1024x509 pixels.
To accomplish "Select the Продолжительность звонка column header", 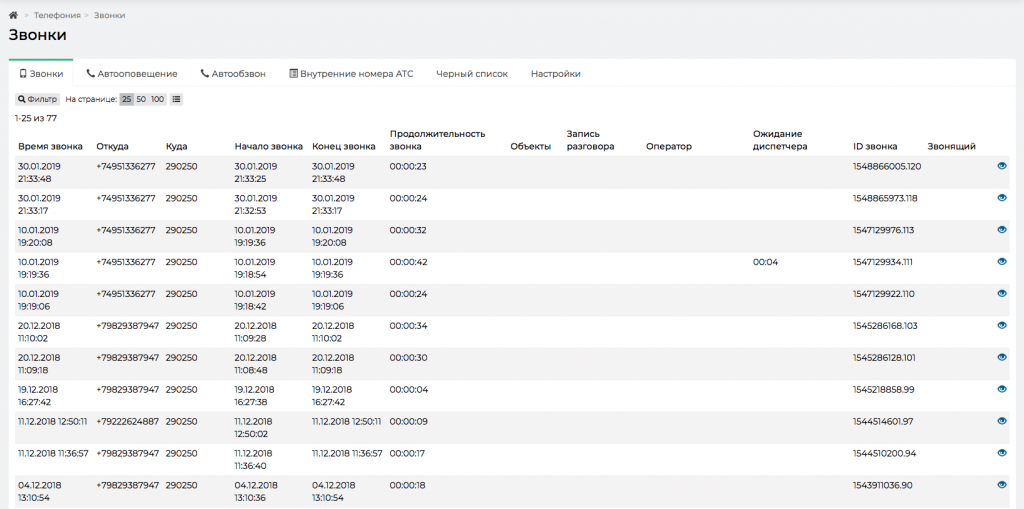I will (438, 140).
